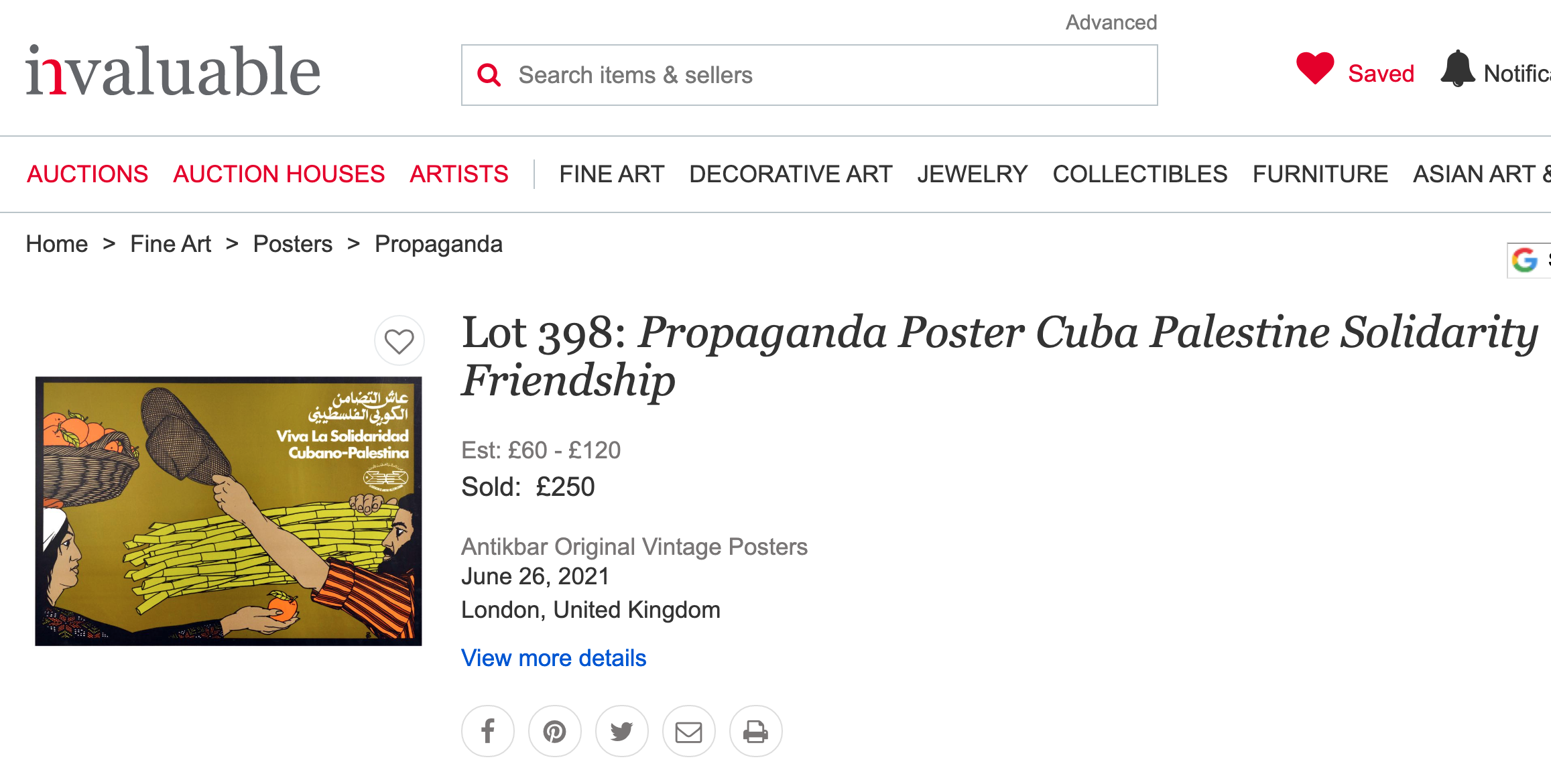Click the Google logo button

pos(1526,260)
